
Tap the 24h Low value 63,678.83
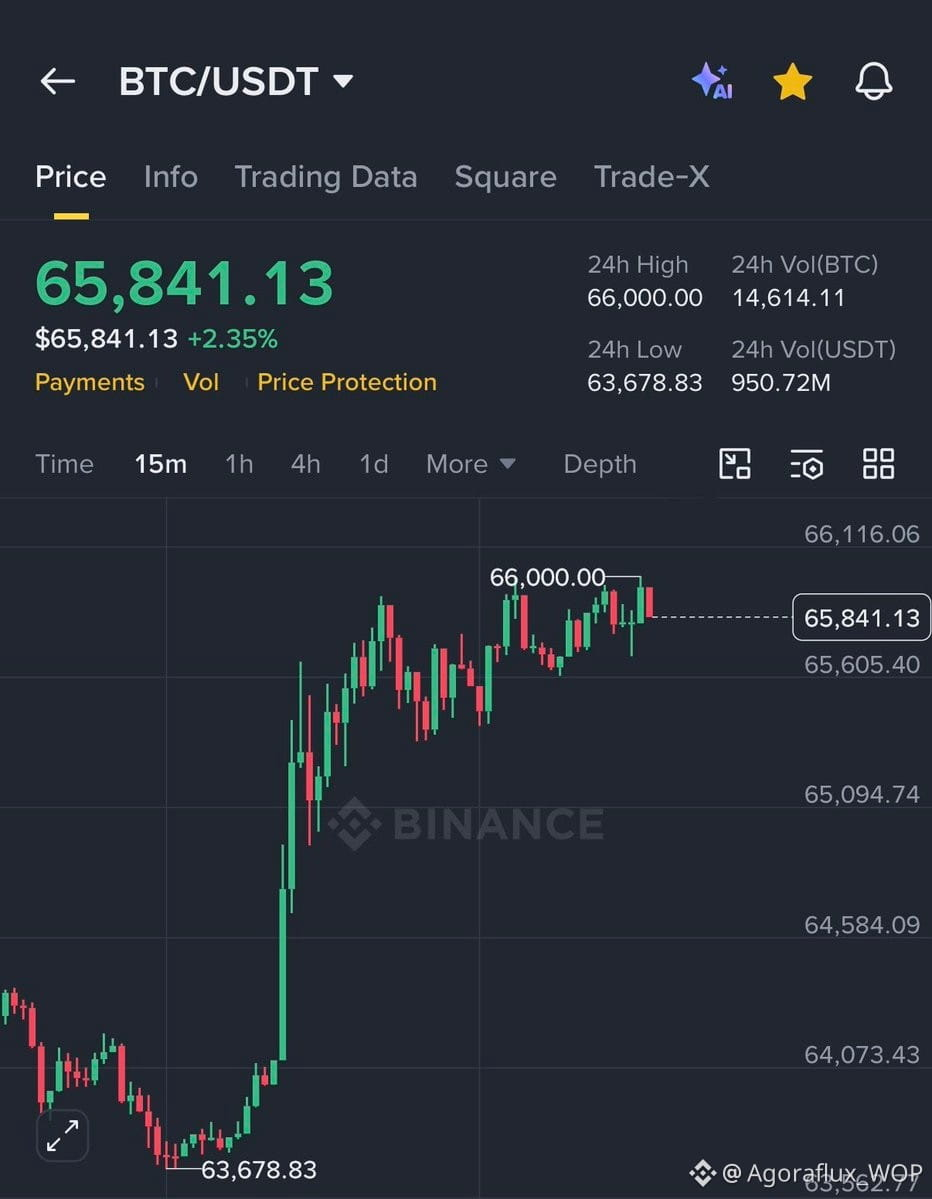click(645, 382)
